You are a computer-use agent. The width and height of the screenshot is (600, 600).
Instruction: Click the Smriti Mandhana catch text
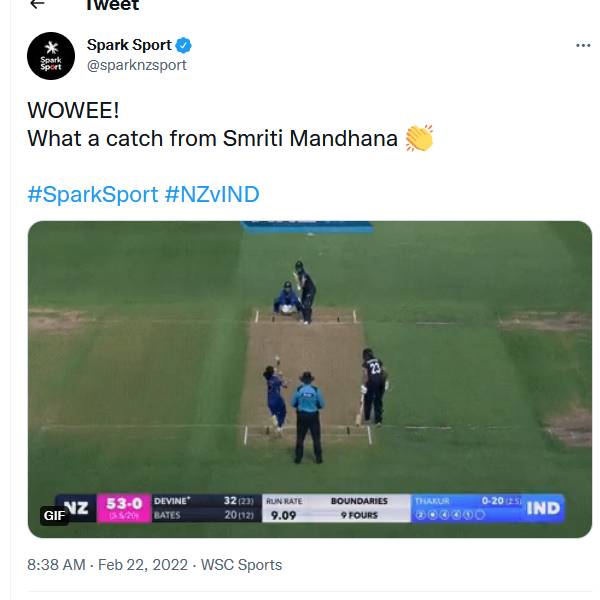(212, 138)
